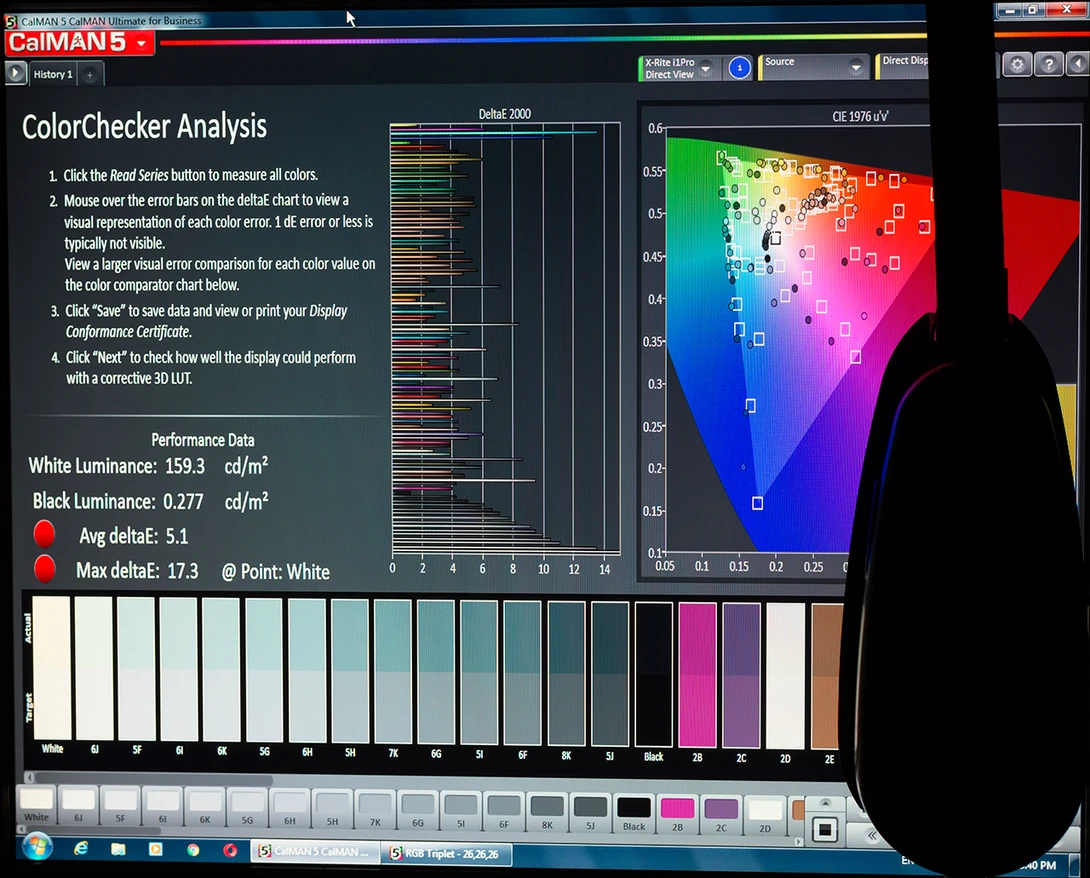Click 6J swatch button in bottom strip

pyautogui.click(x=79, y=806)
